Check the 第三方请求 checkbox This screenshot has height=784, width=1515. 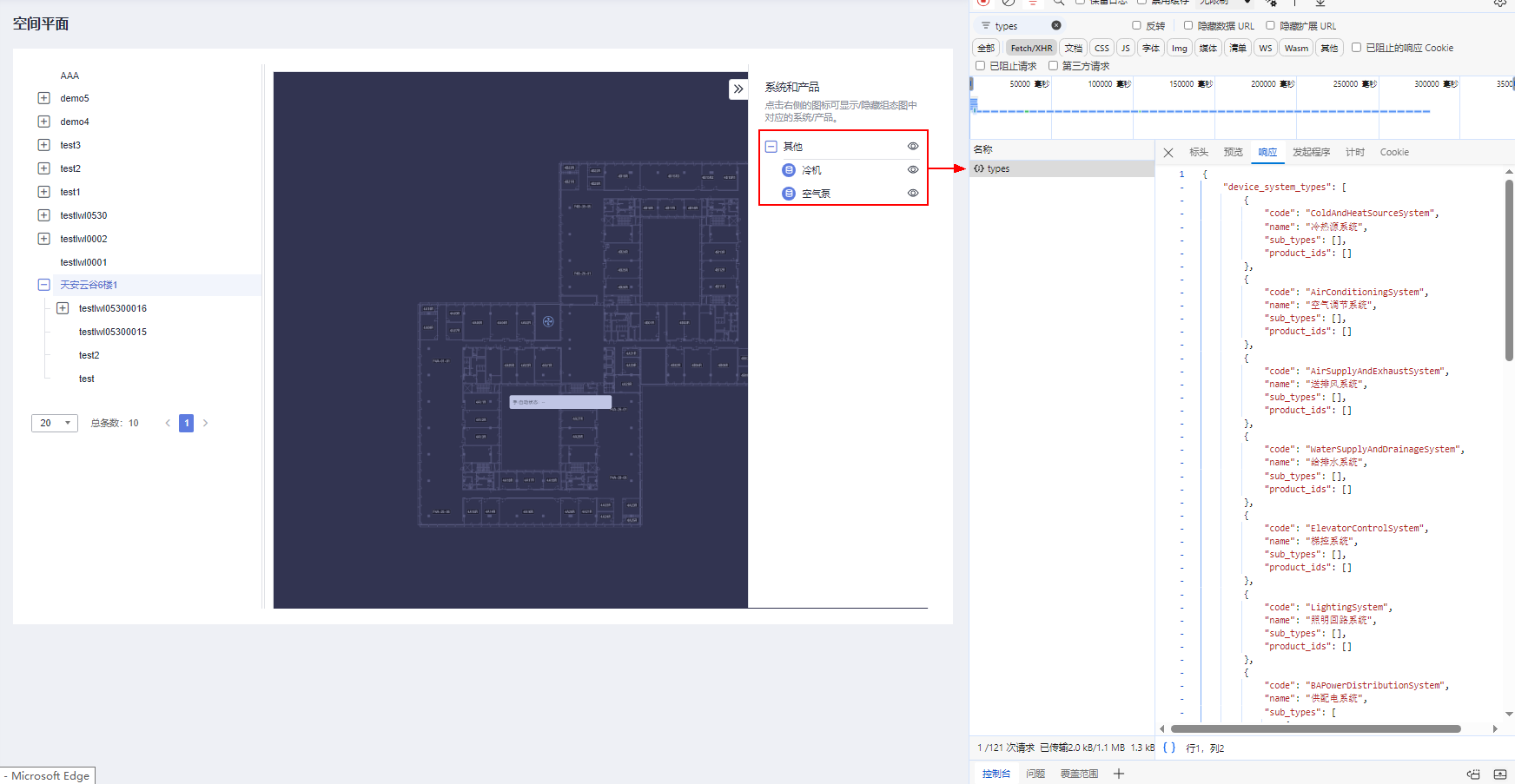pyautogui.click(x=1053, y=65)
